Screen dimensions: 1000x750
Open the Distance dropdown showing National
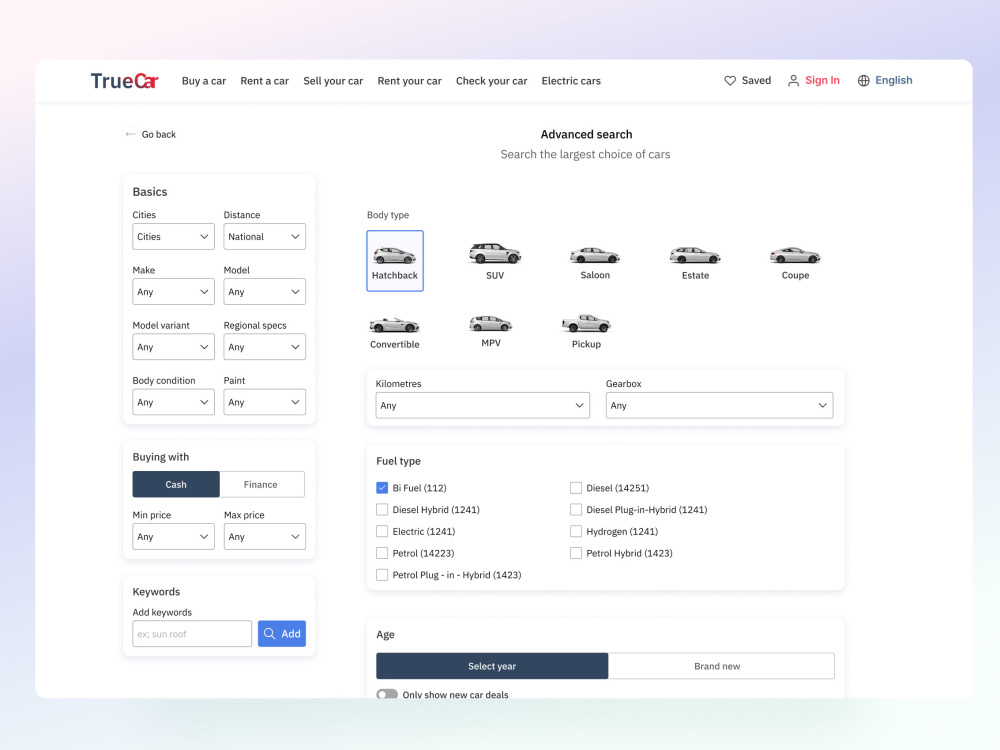[265, 237]
